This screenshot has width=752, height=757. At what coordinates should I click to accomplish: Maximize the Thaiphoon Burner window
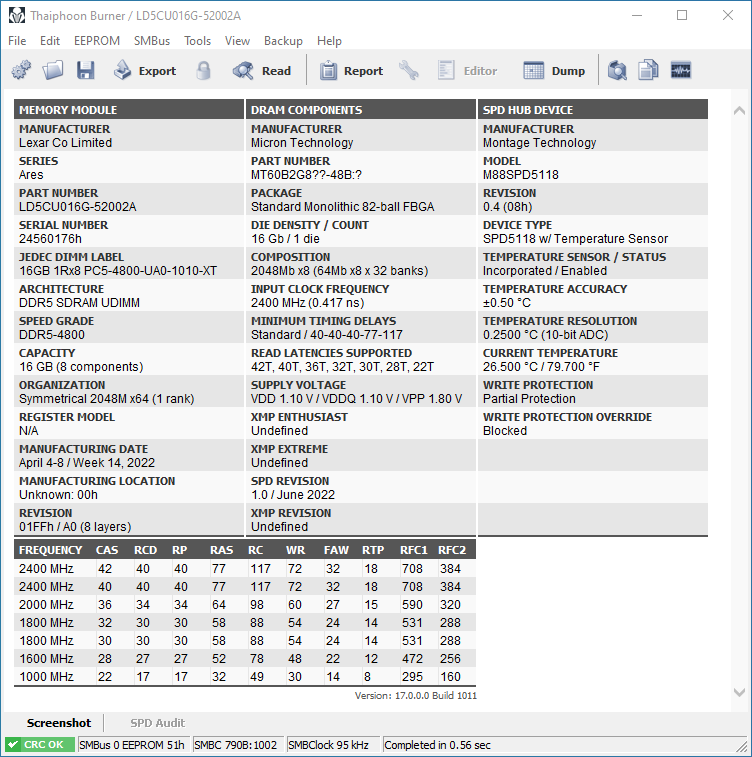682,15
